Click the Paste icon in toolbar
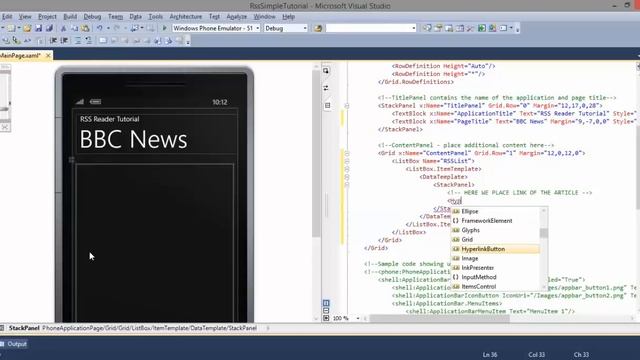The image size is (640, 360). pyautogui.click(x=85, y=28)
